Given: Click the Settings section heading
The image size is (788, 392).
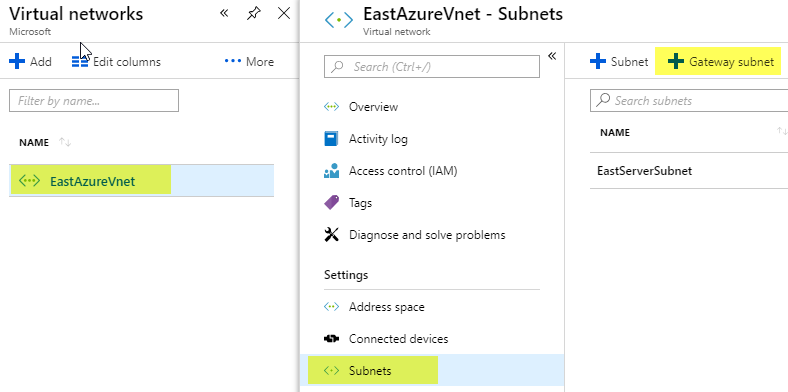Looking at the screenshot, I should [x=346, y=275].
